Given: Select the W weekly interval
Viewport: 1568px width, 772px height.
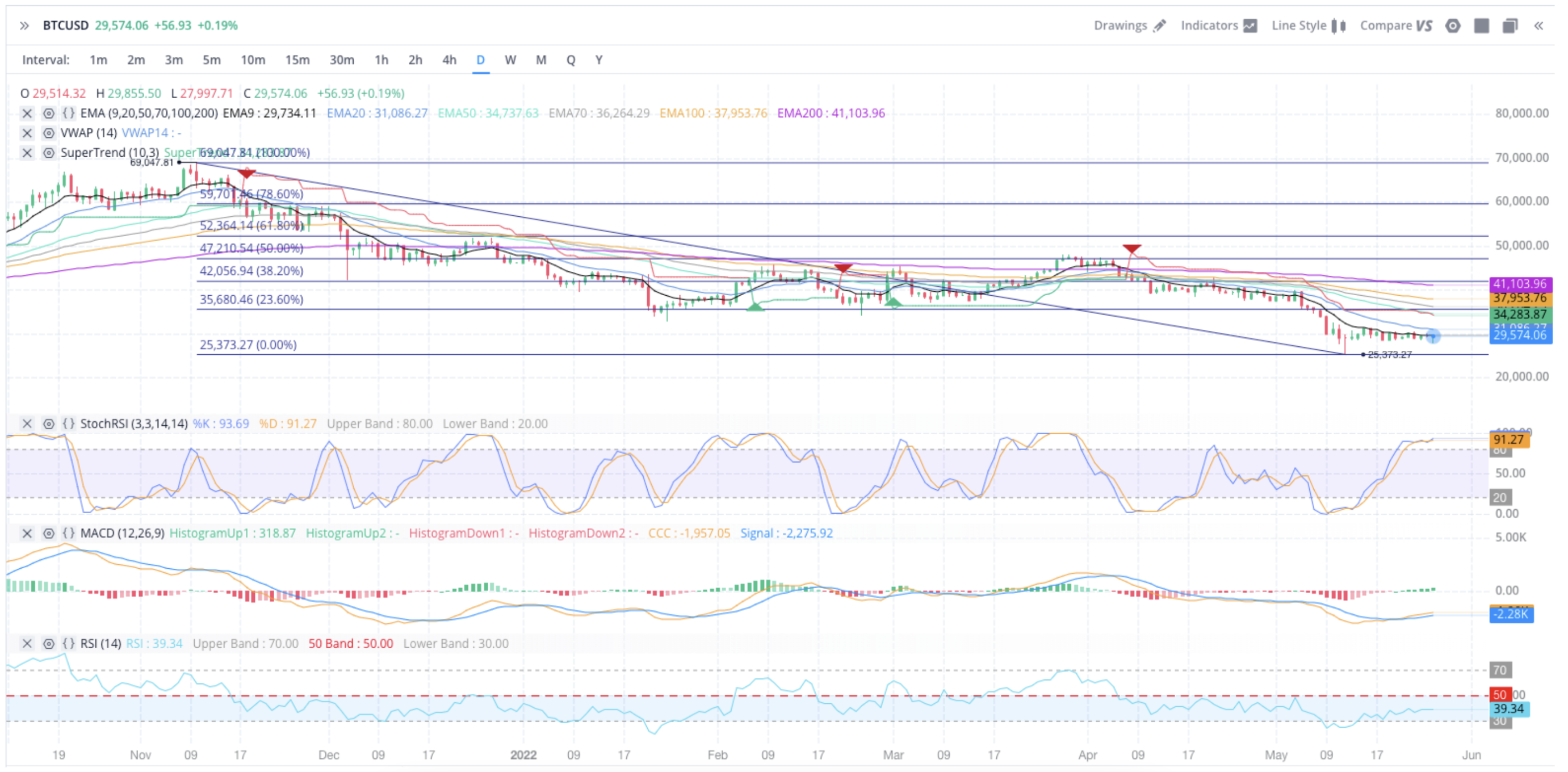Looking at the screenshot, I should pos(510,60).
